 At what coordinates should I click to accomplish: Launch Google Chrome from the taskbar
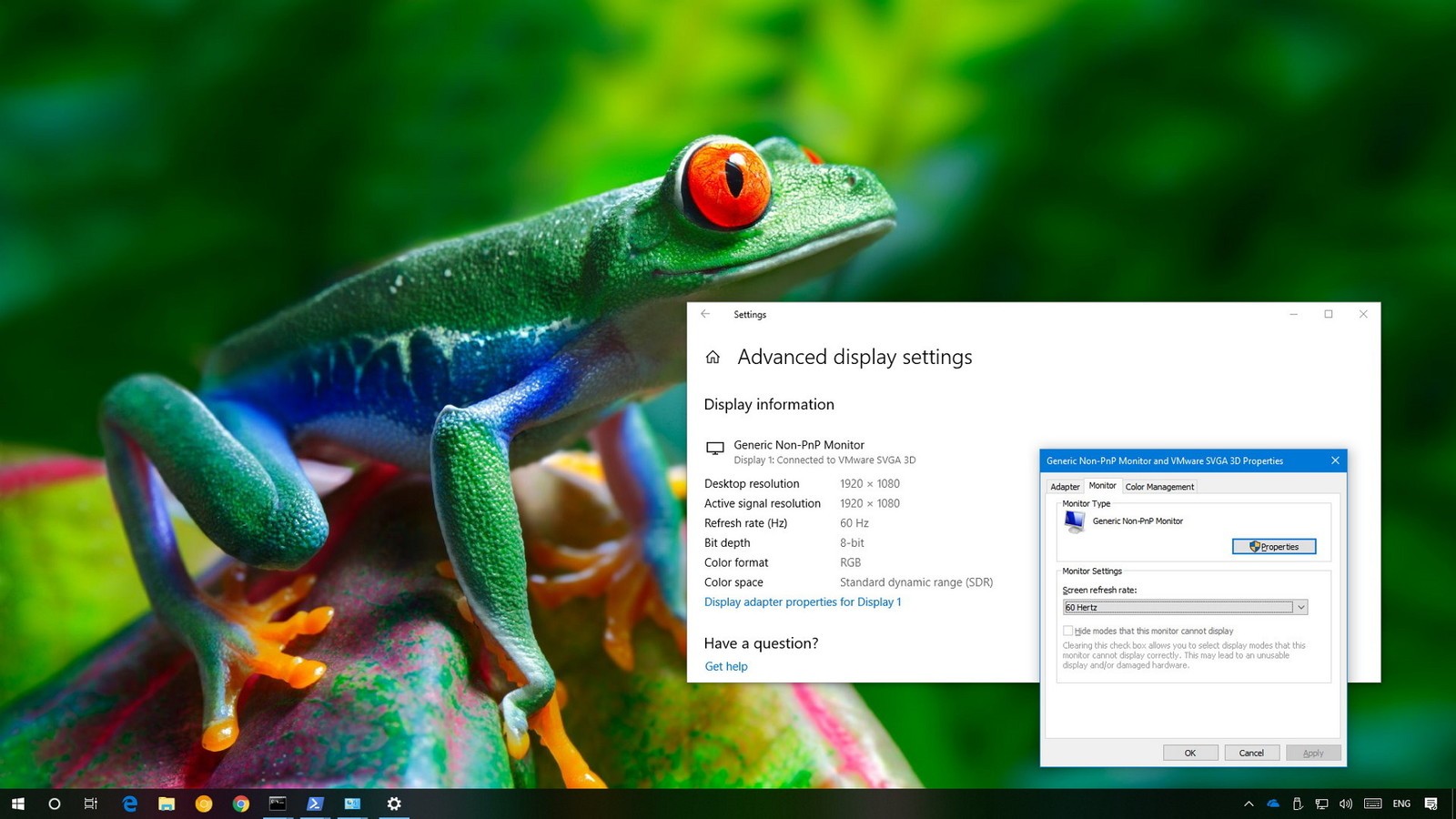coord(240,804)
